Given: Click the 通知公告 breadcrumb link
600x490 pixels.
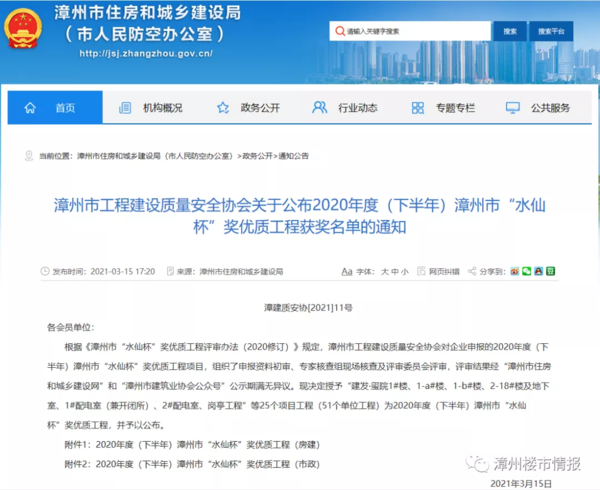Looking at the screenshot, I should 295,157.
